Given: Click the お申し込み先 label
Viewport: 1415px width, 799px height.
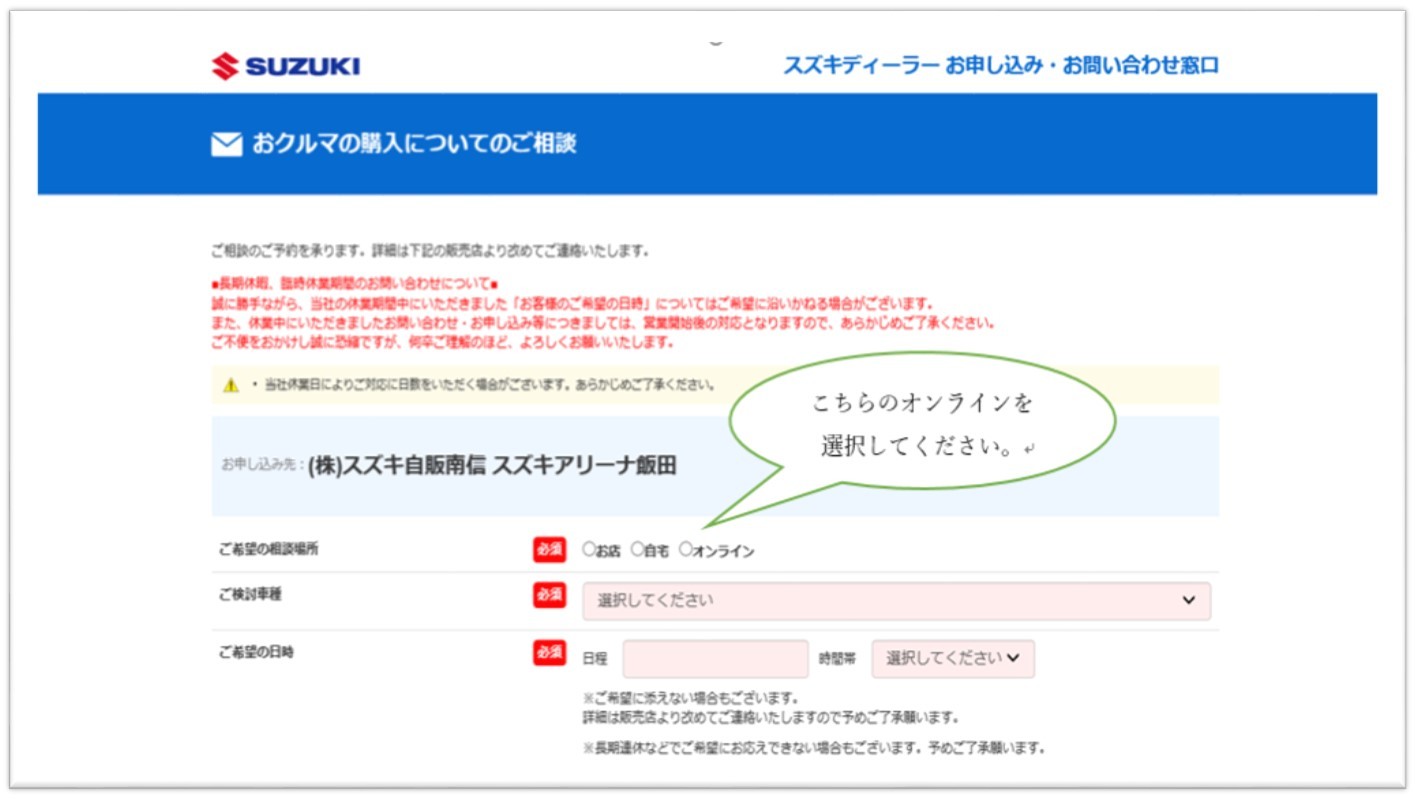Looking at the screenshot, I should click(262, 466).
